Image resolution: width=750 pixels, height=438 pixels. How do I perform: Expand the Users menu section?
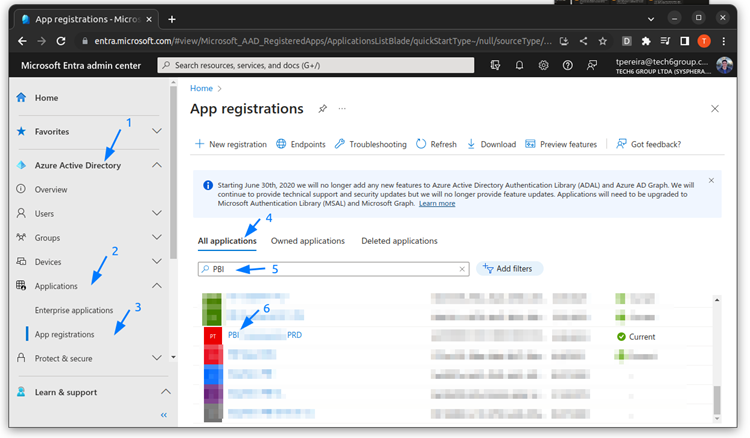click(x=156, y=213)
